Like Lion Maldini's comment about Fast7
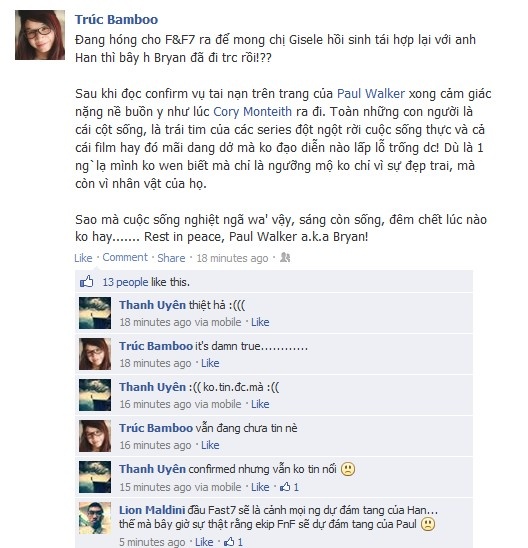 [204, 542]
